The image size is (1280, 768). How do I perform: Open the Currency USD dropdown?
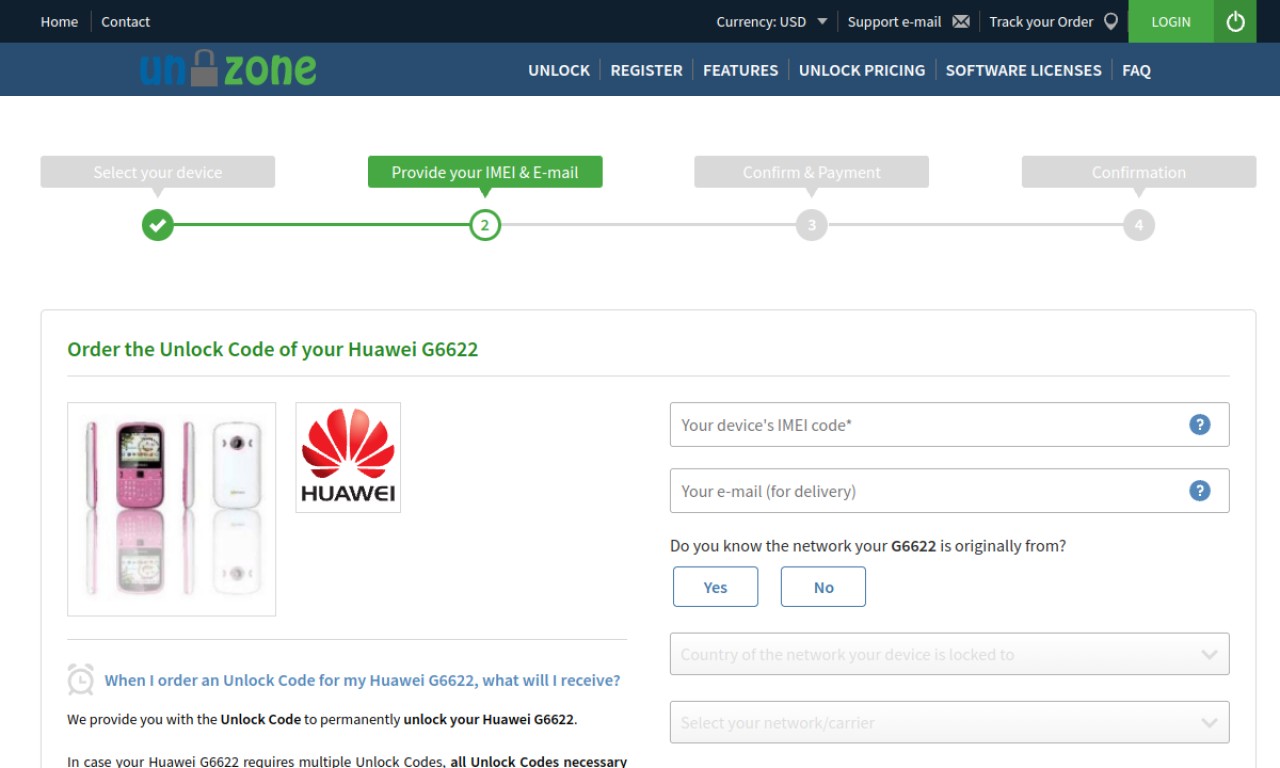click(x=771, y=21)
